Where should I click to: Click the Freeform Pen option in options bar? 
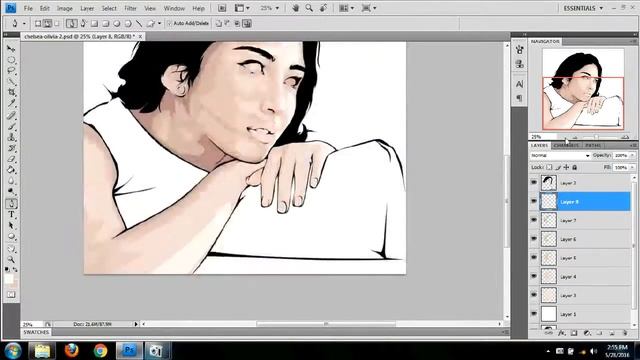coord(83,24)
